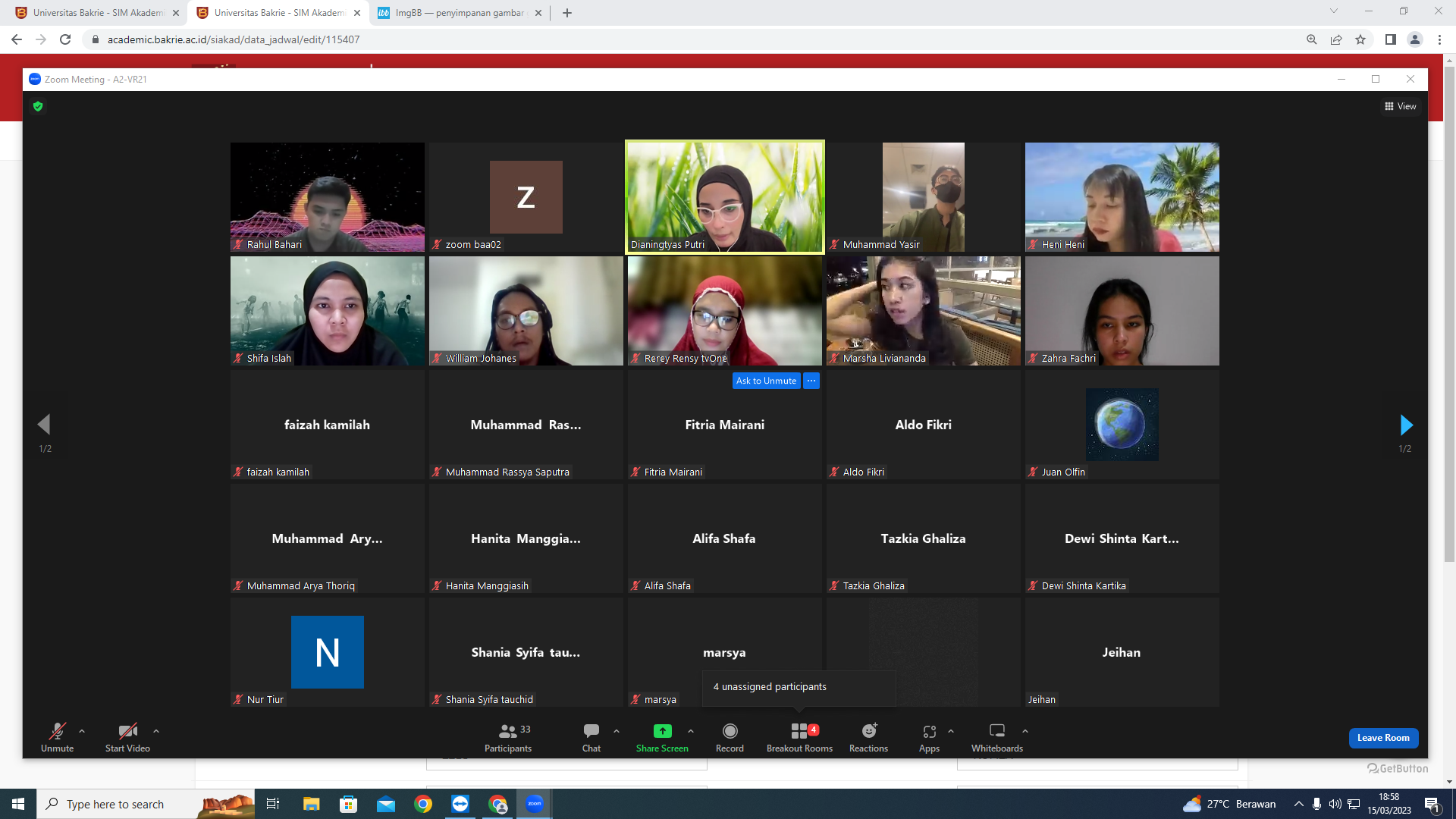Open the Apps icon in Zoom
The height and width of the screenshot is (819, 1456).
tap(929, 731)
